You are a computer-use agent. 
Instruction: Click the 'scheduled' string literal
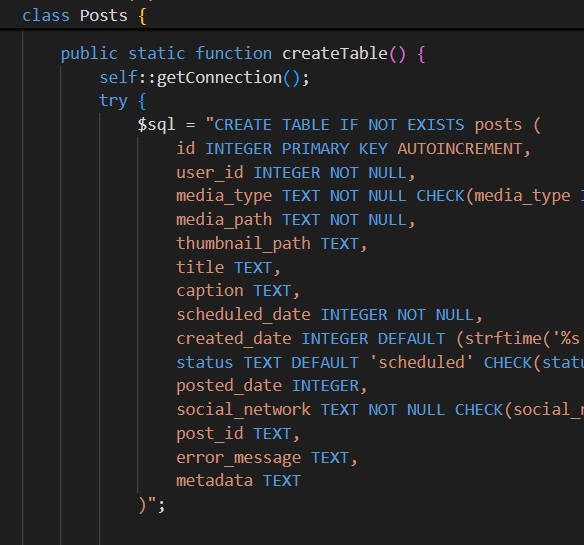point(421,363)
